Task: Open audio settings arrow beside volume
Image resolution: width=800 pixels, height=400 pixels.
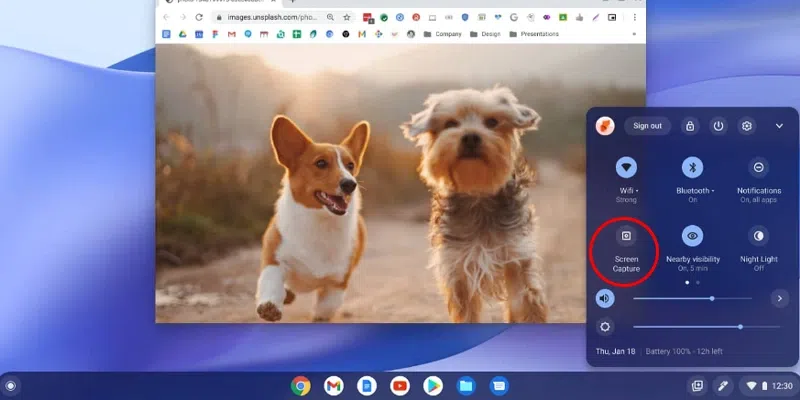Action: pyautogui.click(x=780, y=298)
